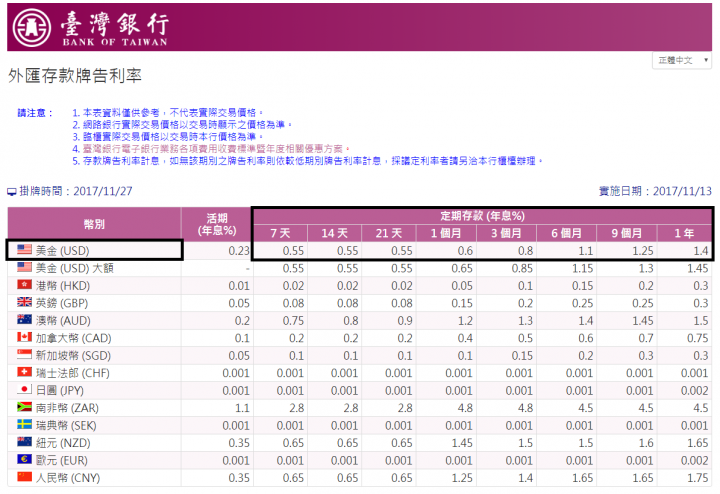
Task: Click the US flag icon for 美金 (USD)
Action: click(24, 250)
